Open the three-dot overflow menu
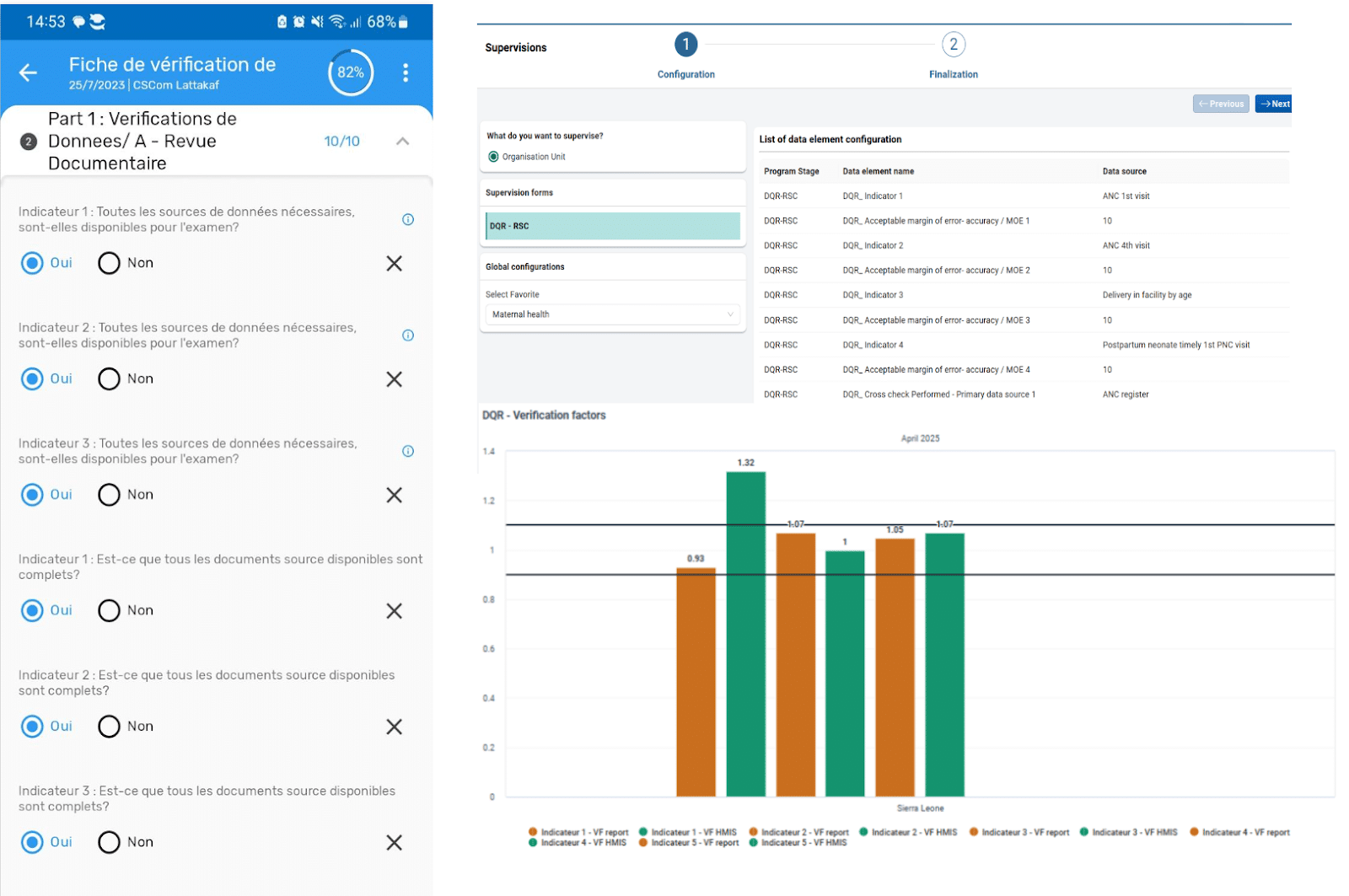 pos(406,73)
